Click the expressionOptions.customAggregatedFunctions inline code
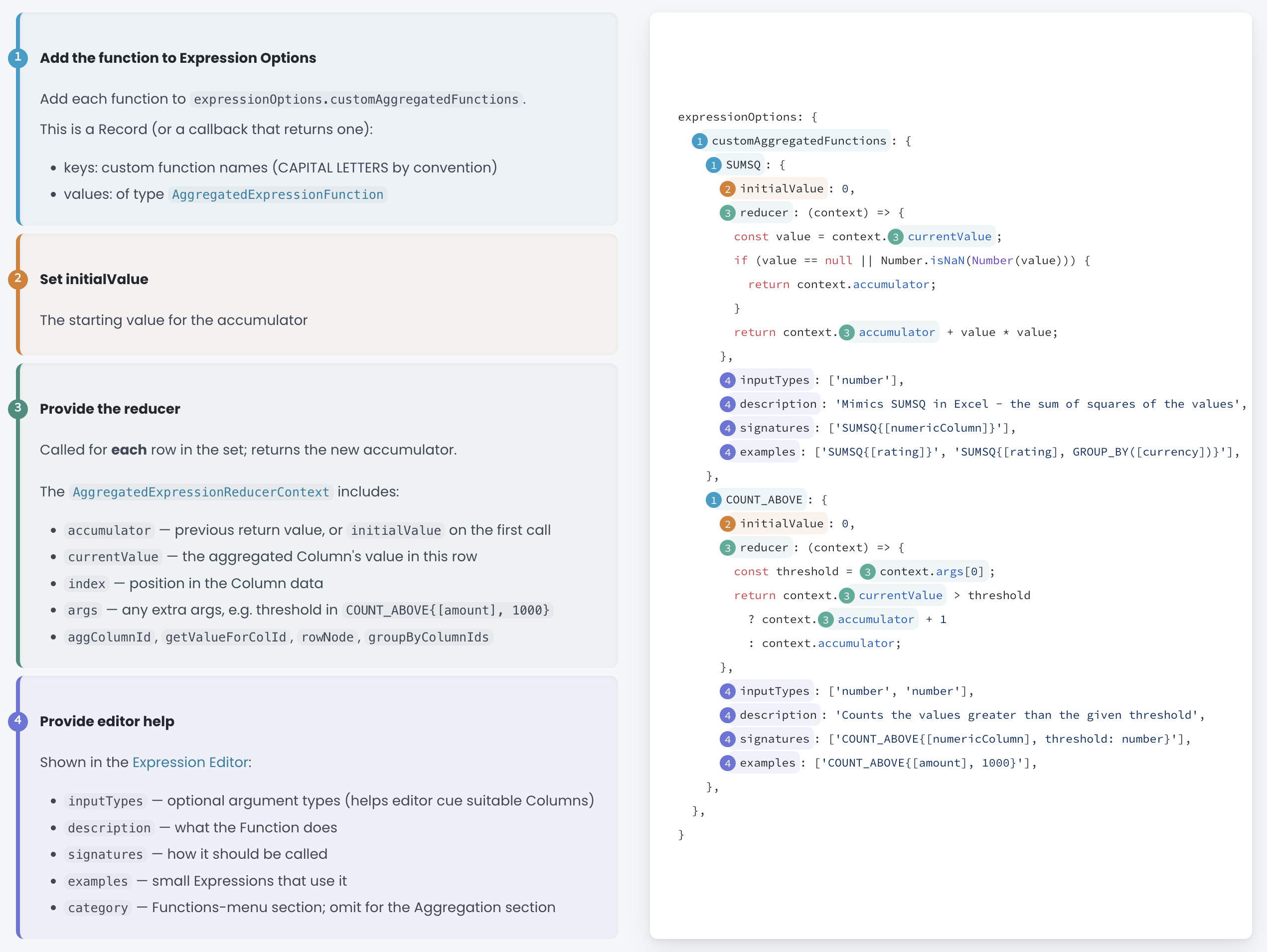This screenshot has width=1267, height=952. (x=356, y=100)
